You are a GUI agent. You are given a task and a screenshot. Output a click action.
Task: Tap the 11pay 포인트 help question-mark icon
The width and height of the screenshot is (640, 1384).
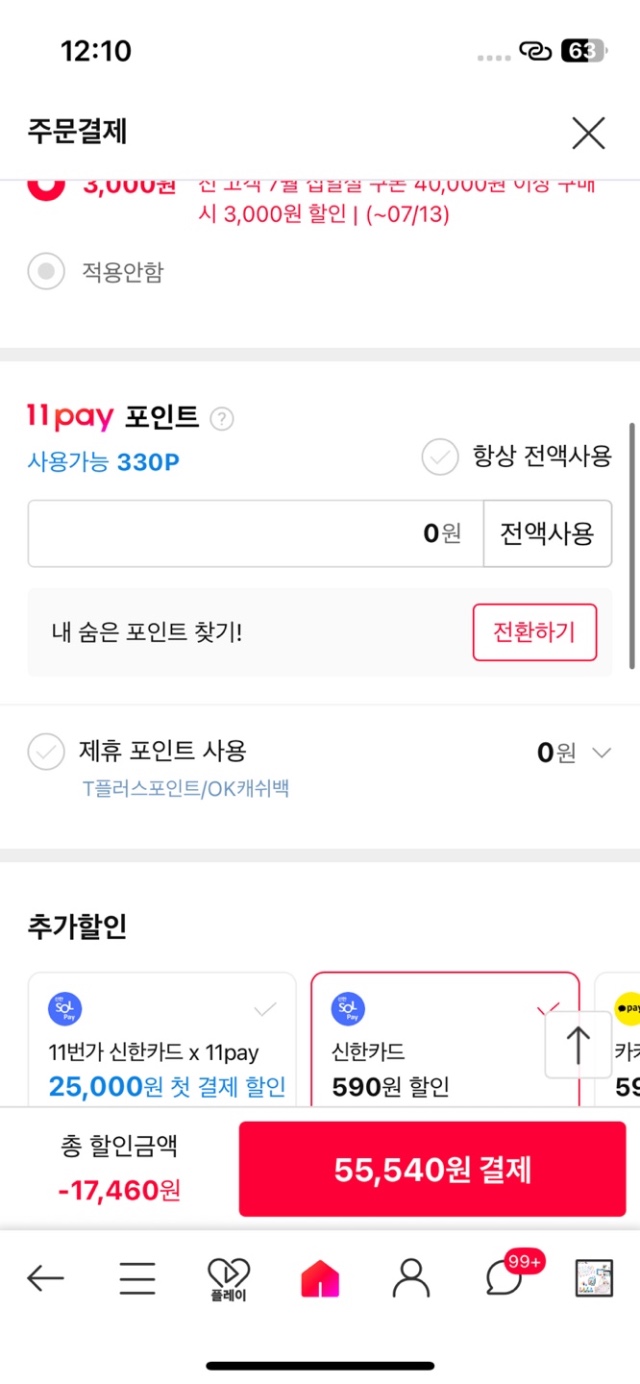click(222, 419)
